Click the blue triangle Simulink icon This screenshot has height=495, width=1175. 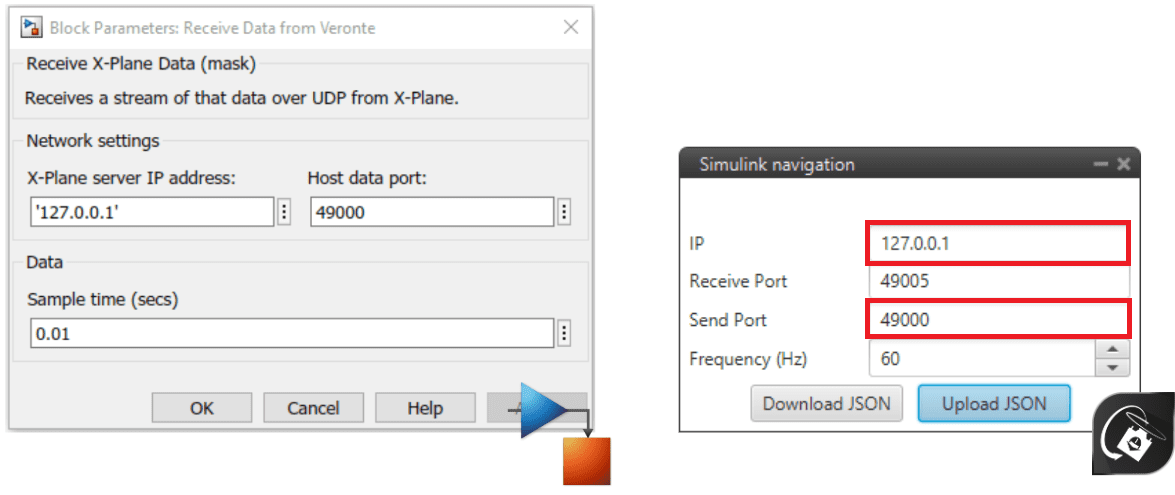[543, 411]
